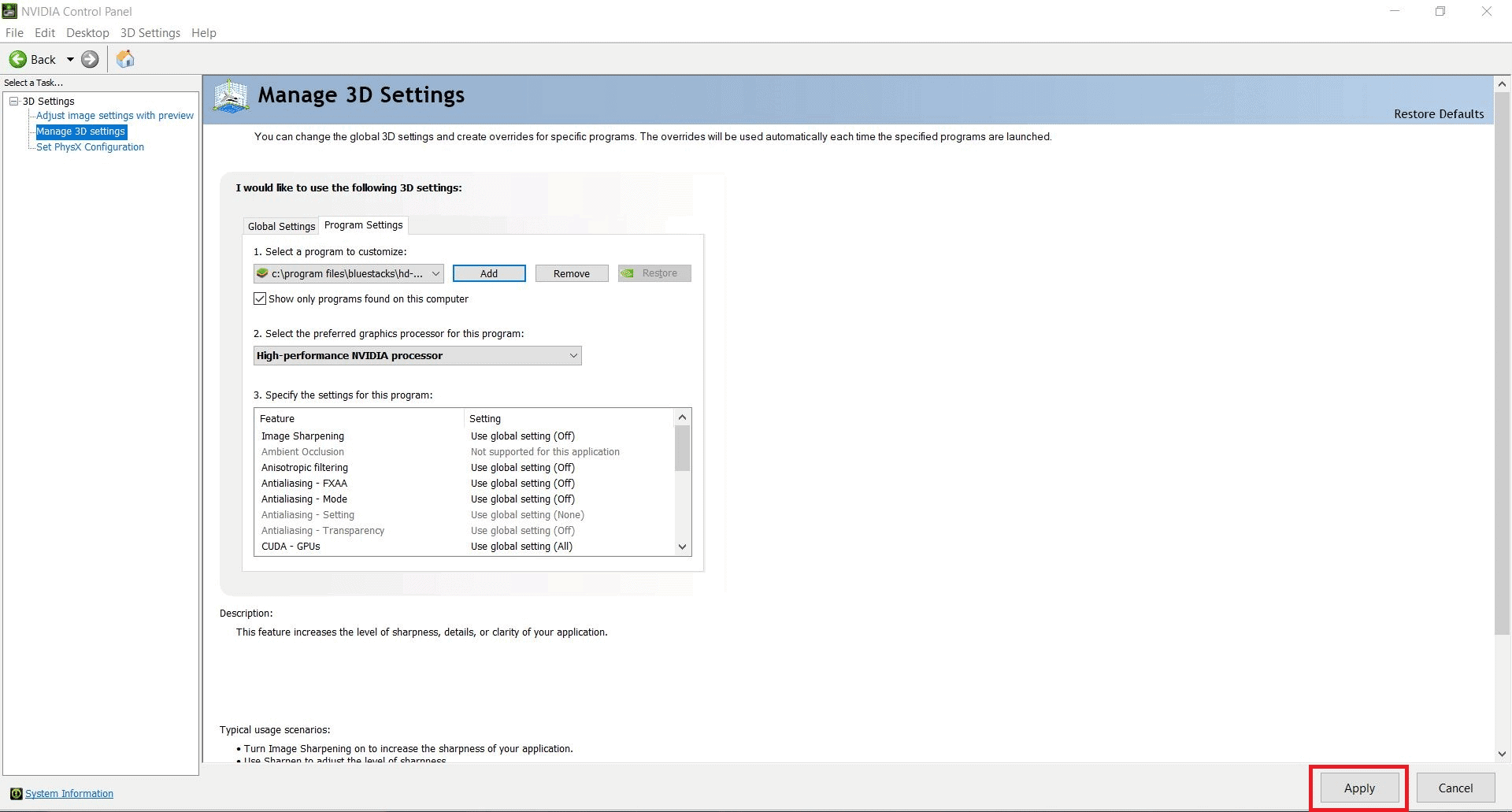Open the File menu
The width and height of the screenshot is (1512, 812).
14,33
